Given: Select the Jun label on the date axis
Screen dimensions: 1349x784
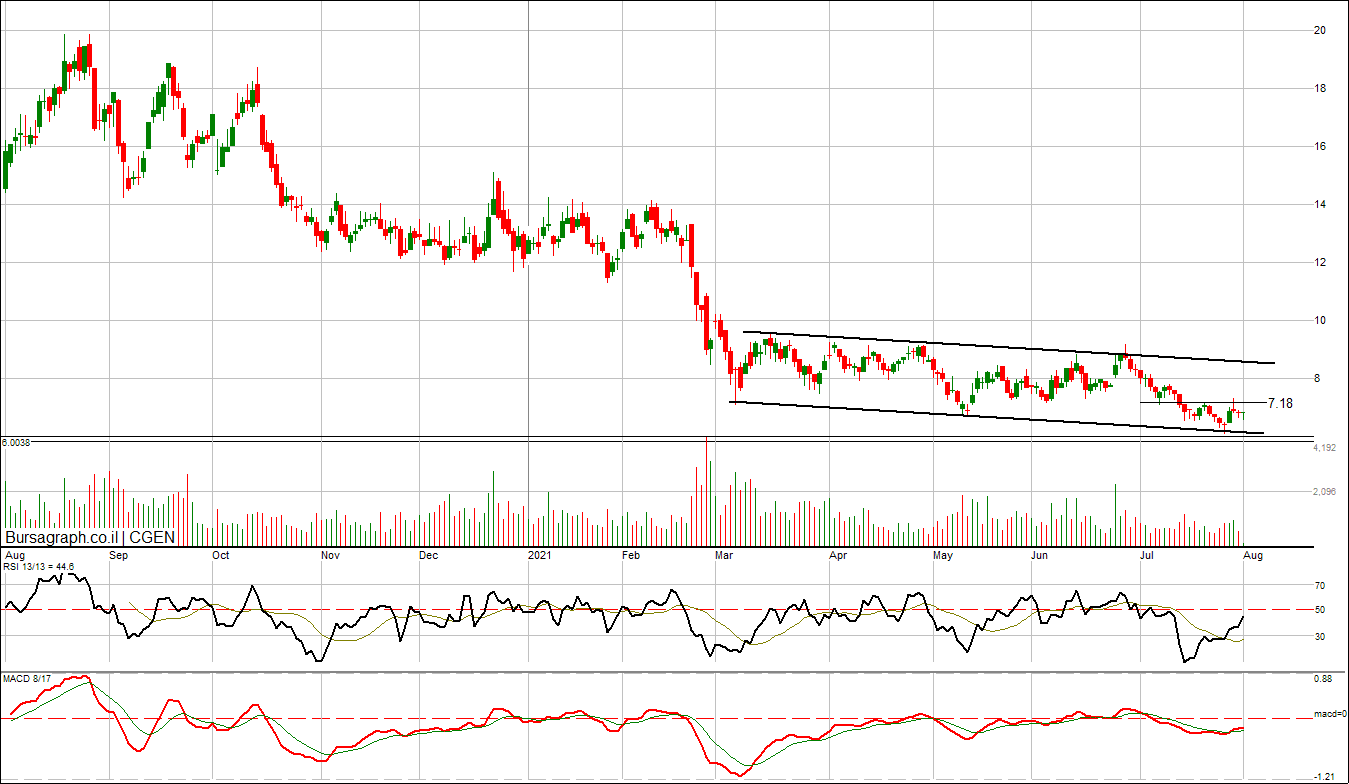Looking at the screenshot, I should click(1040, 554).
